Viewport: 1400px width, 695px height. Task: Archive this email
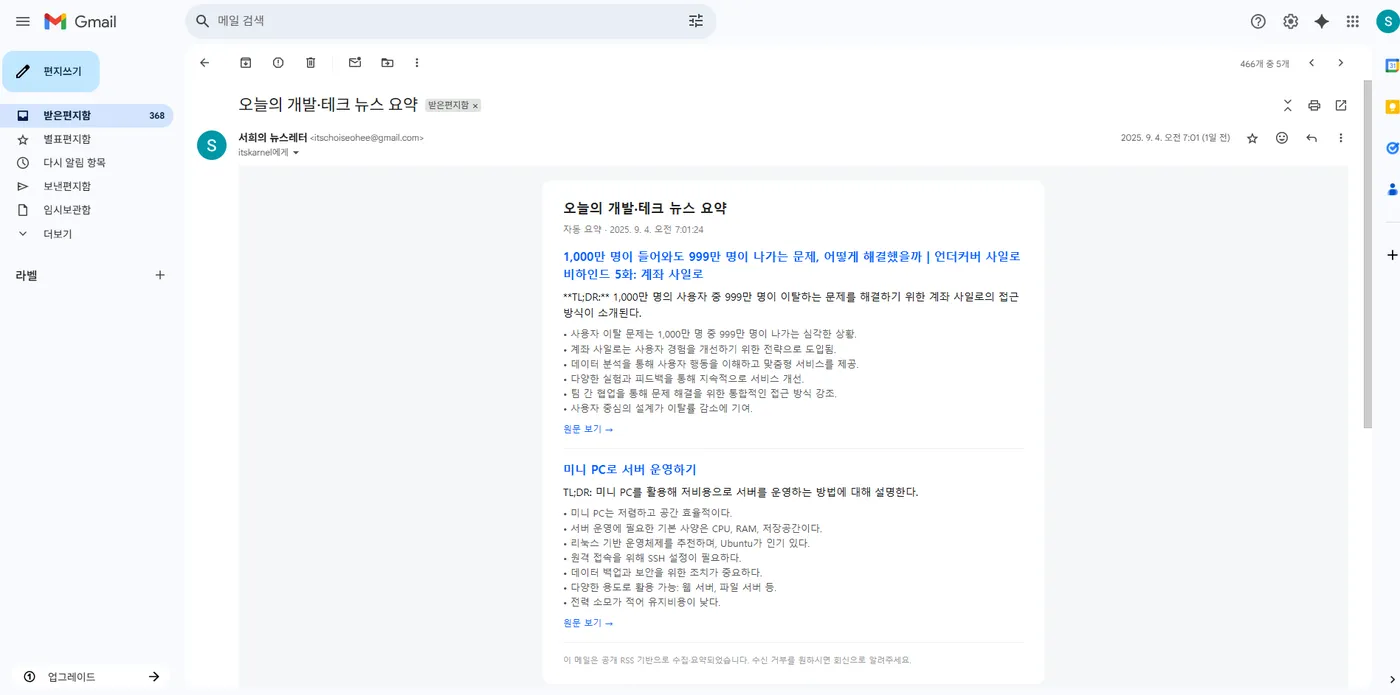tap(246, 62)
